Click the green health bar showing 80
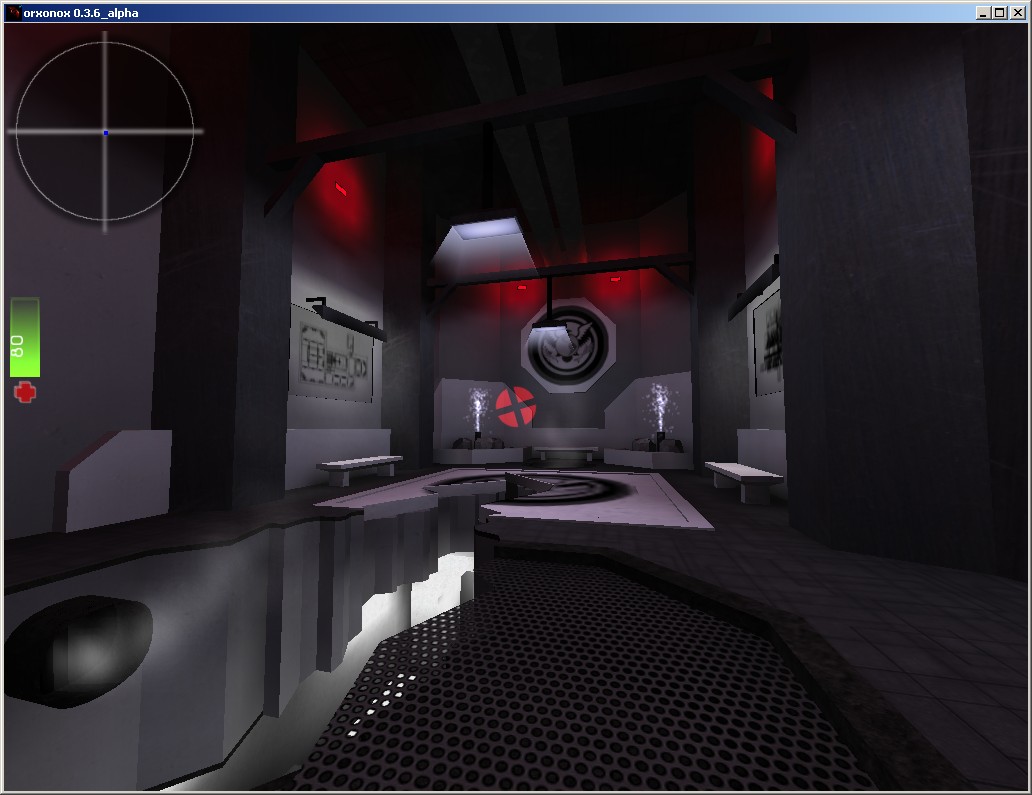 coord(25,338)
